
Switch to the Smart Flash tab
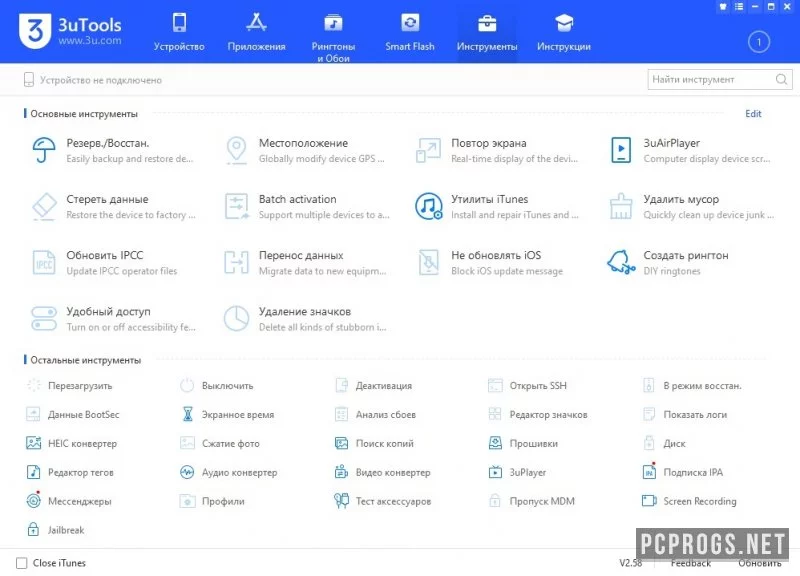[x=410, y=32]
